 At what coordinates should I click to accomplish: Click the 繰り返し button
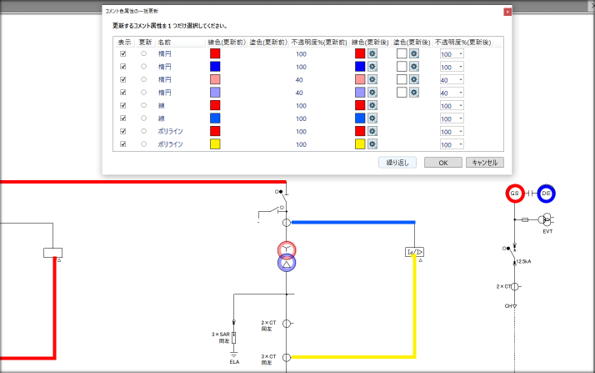point(397,162)
